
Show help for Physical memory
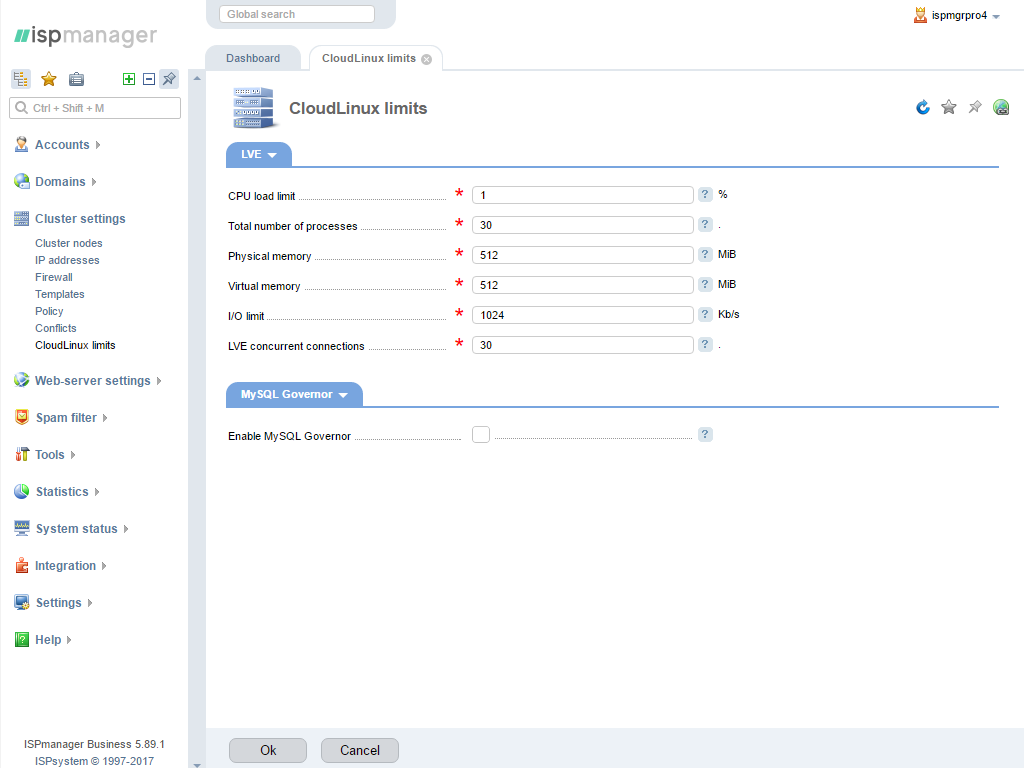click(x=705, y=255)
